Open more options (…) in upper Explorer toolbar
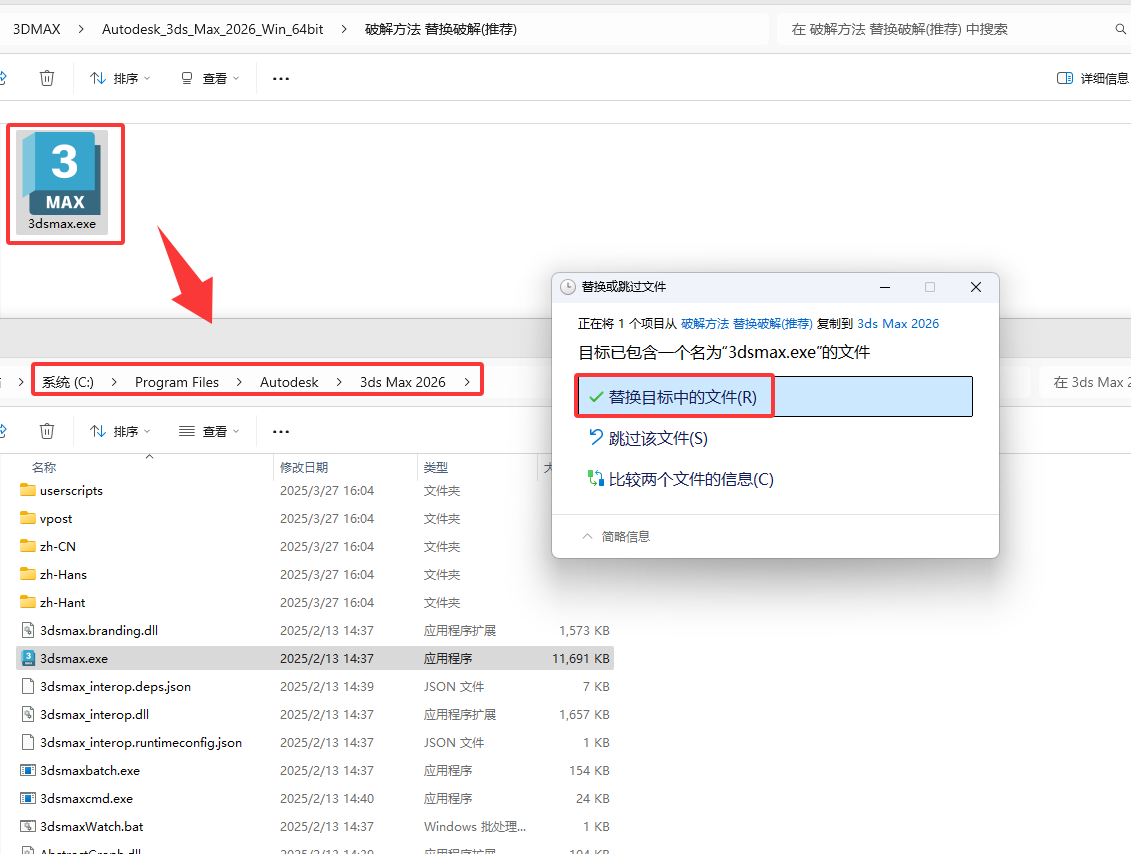Screen dimensions: 1131x854 tap(281, 78)
